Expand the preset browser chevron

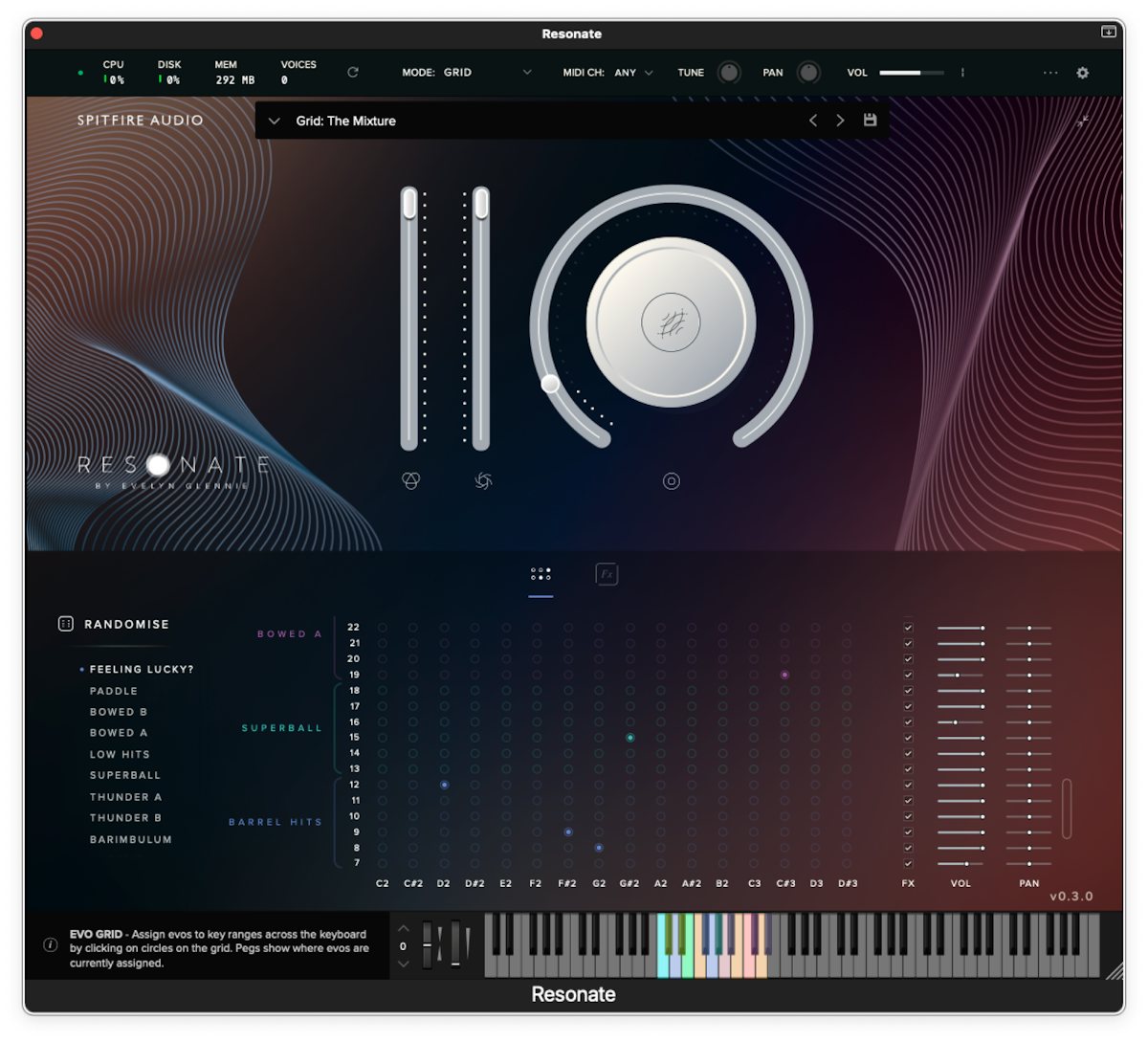[275, 122]
